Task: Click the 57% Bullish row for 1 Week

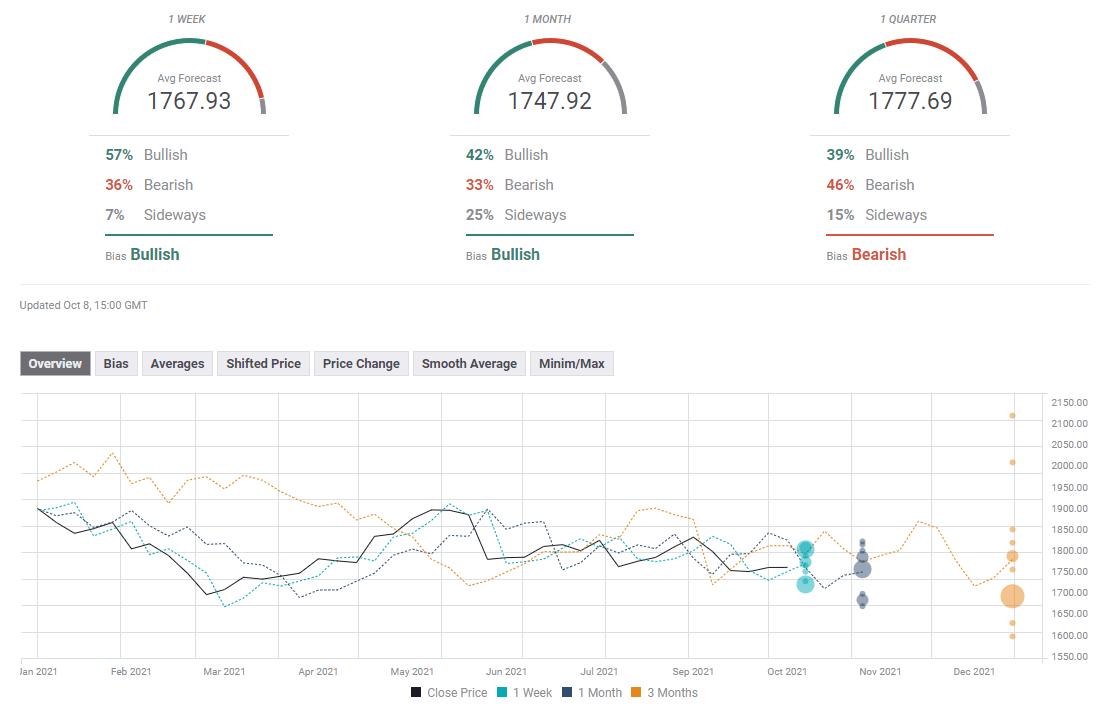Action: point(147,155)
